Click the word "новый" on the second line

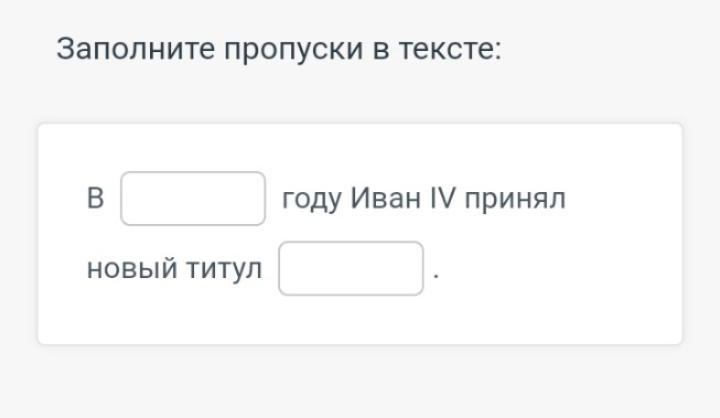(132, 269)
